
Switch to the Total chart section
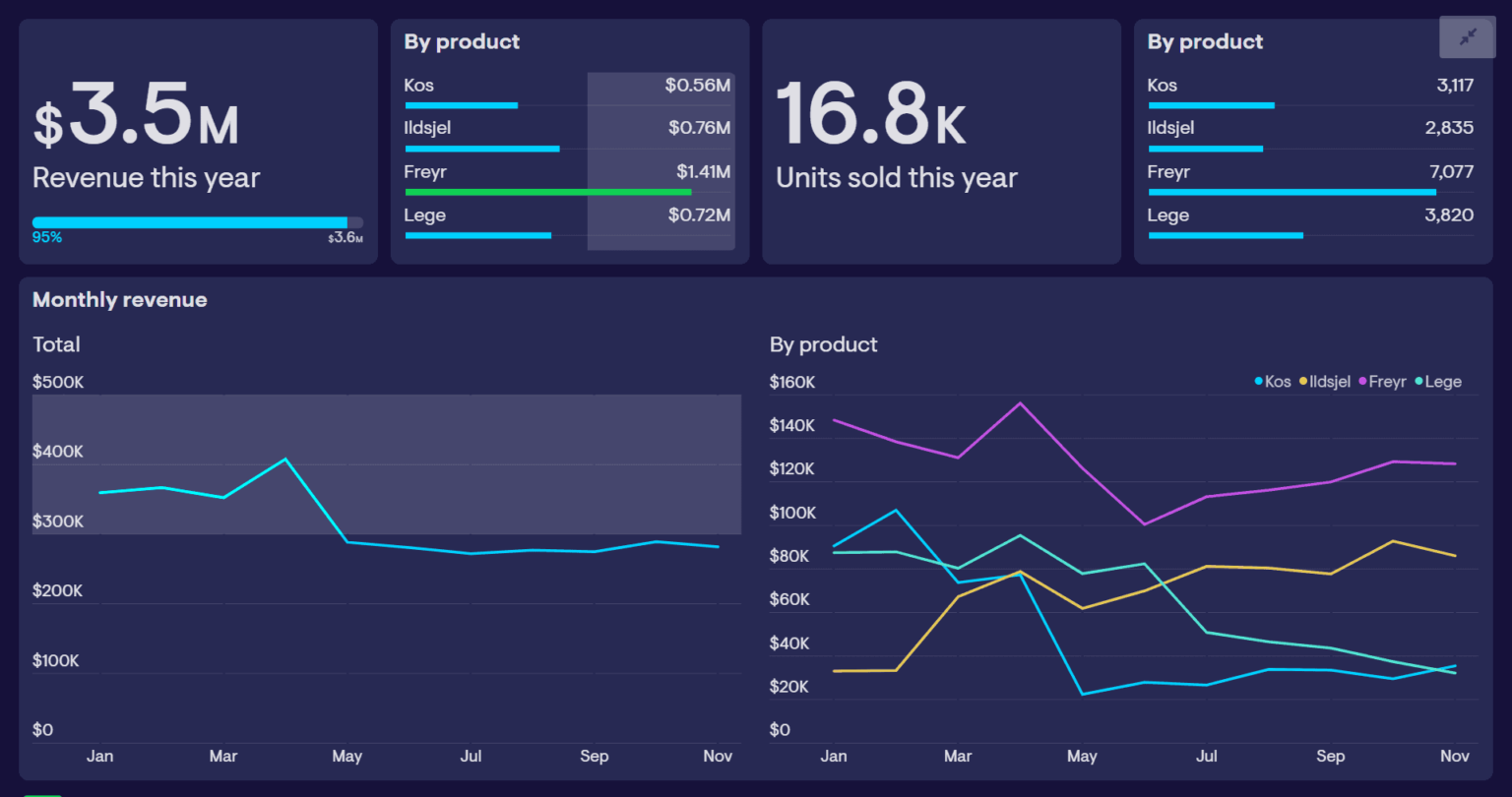pos(56,344)
